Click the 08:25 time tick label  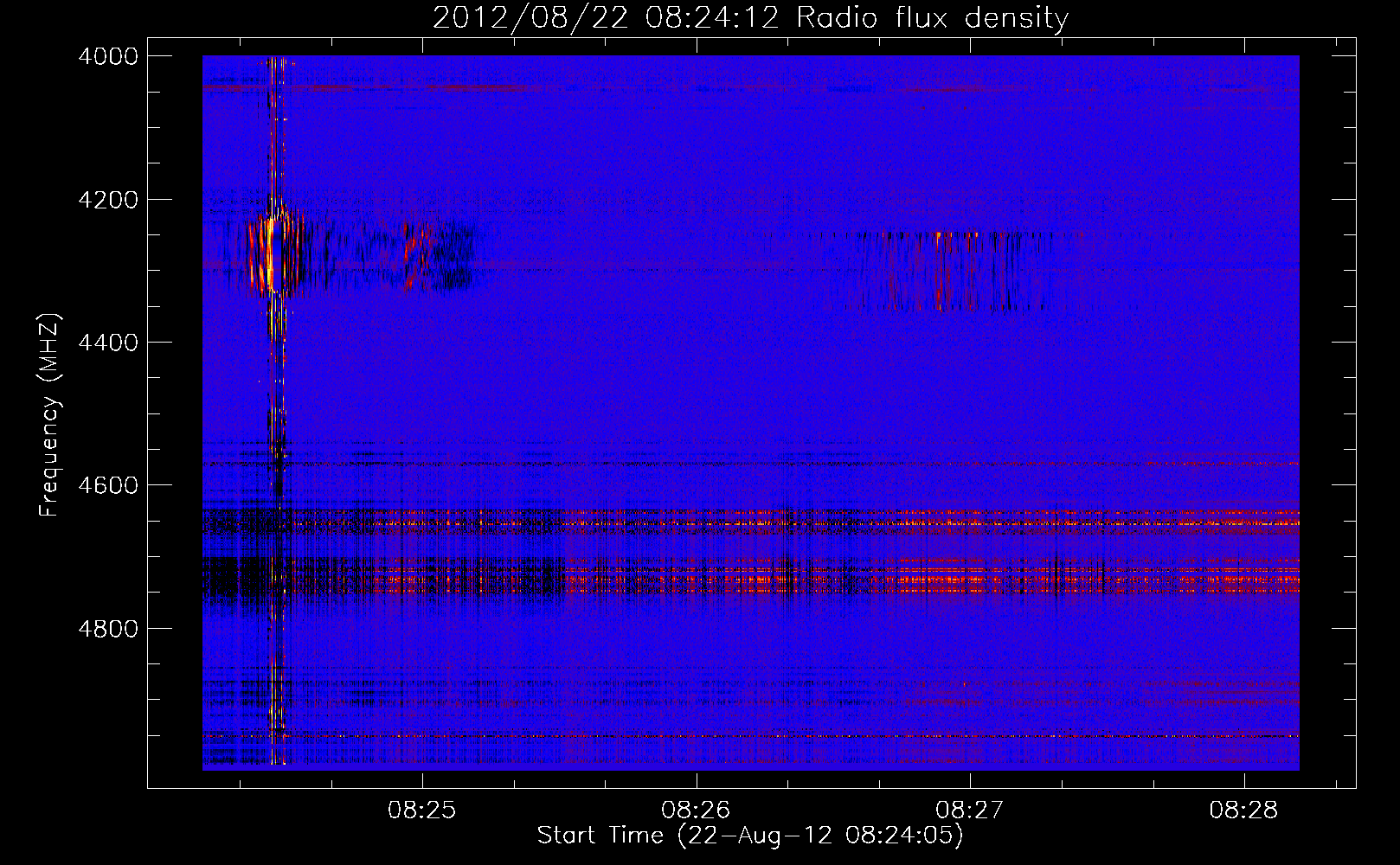click(x=421, y=811)
